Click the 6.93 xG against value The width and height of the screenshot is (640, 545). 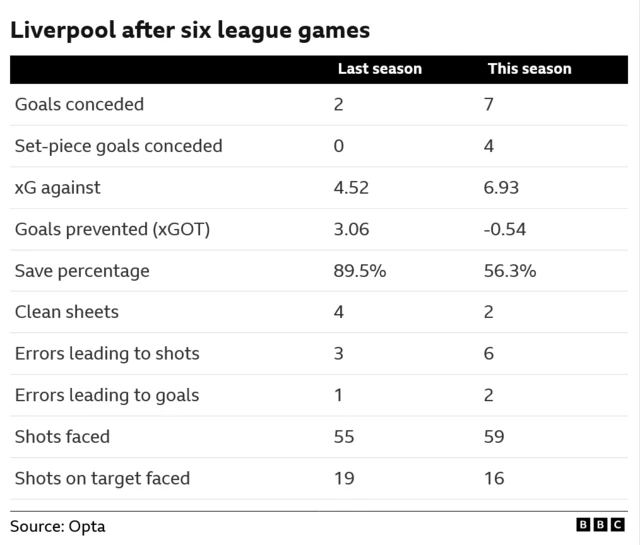503,188
